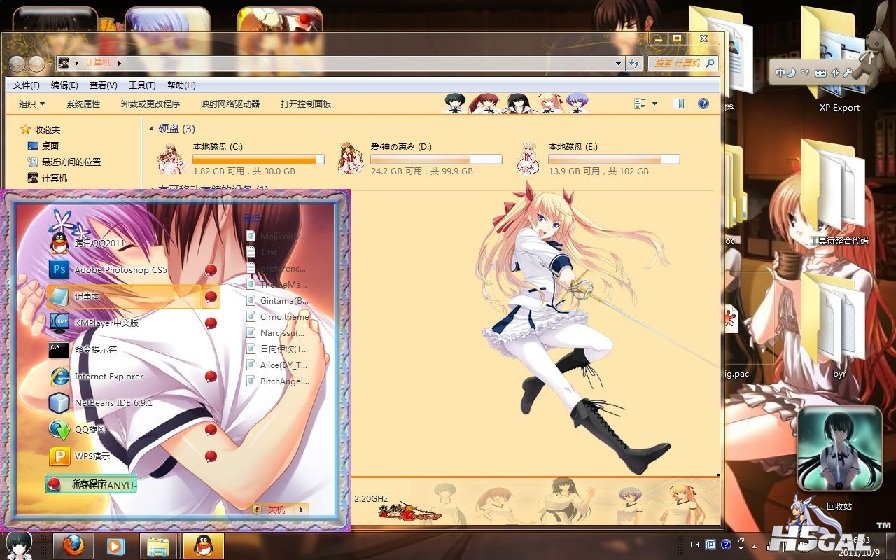
Task: Open the Tools (T) menu
Action: (142, 85)
